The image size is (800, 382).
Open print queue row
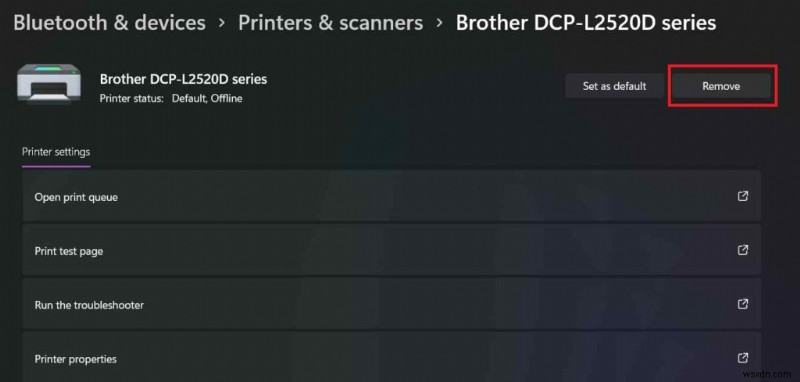391,196
